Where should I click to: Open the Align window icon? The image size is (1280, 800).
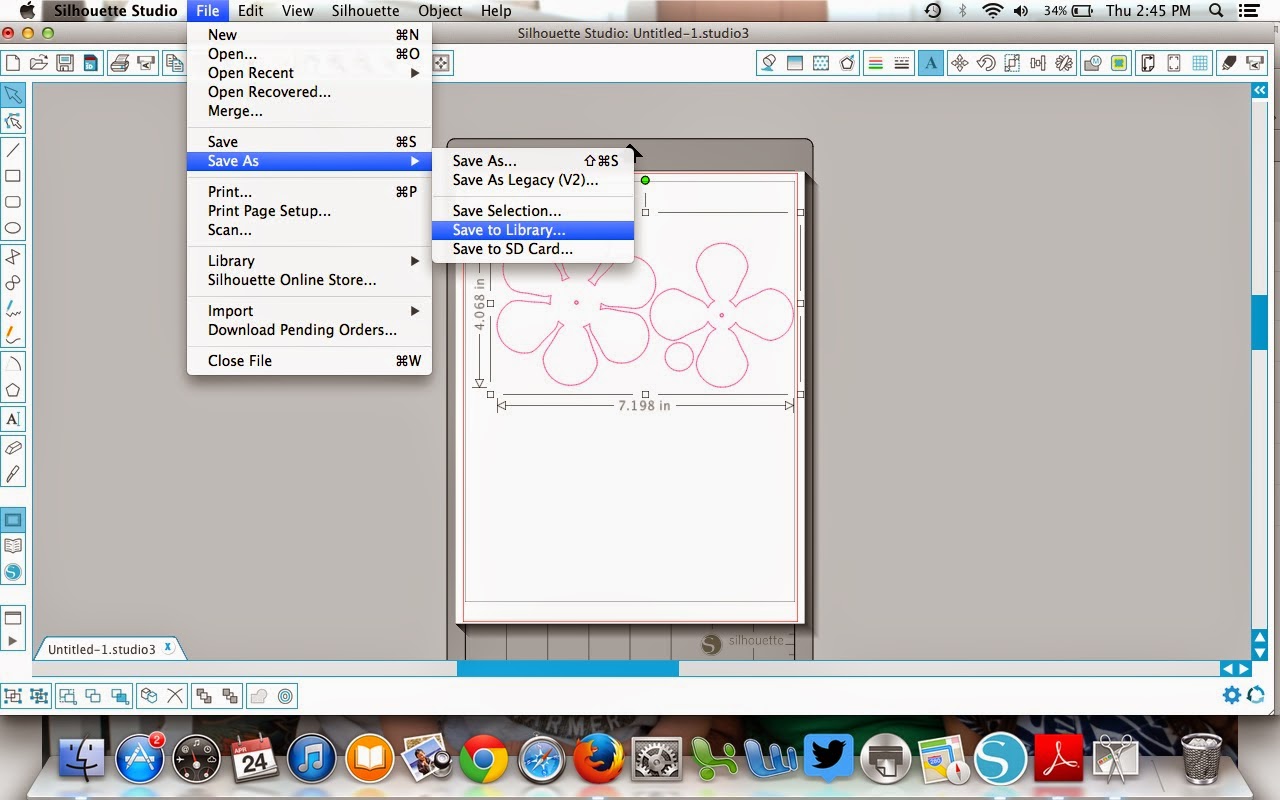click(1038, 63)
